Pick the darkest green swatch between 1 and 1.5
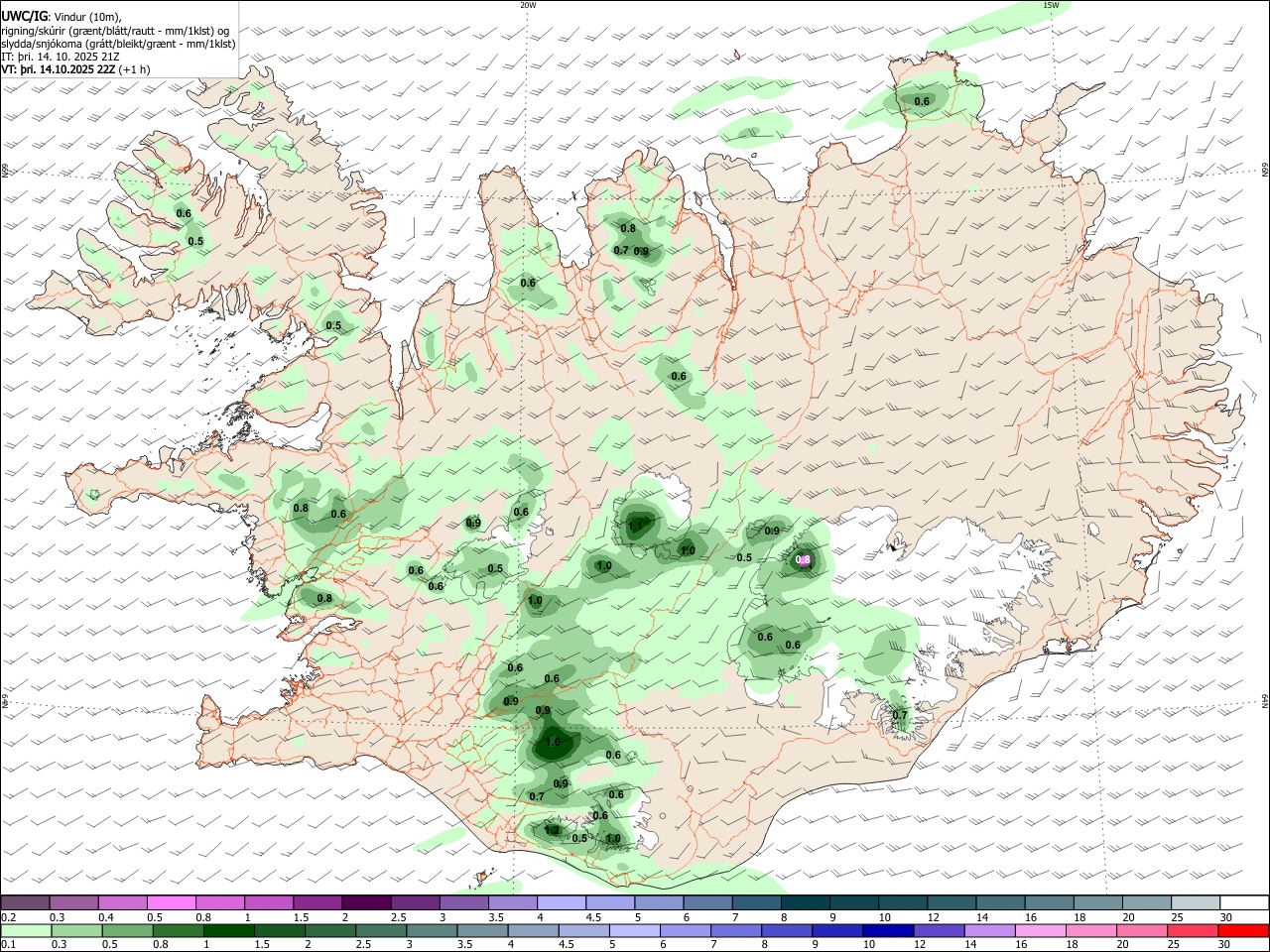 tap(229, 931)
